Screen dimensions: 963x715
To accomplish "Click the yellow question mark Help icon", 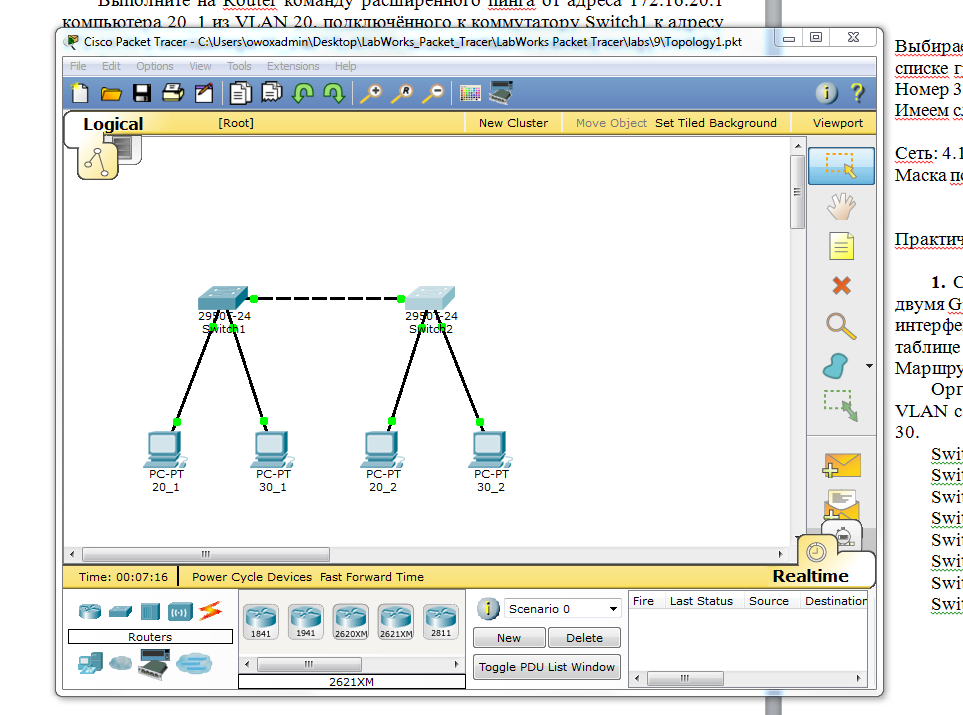I will click(x=857, y=93).
